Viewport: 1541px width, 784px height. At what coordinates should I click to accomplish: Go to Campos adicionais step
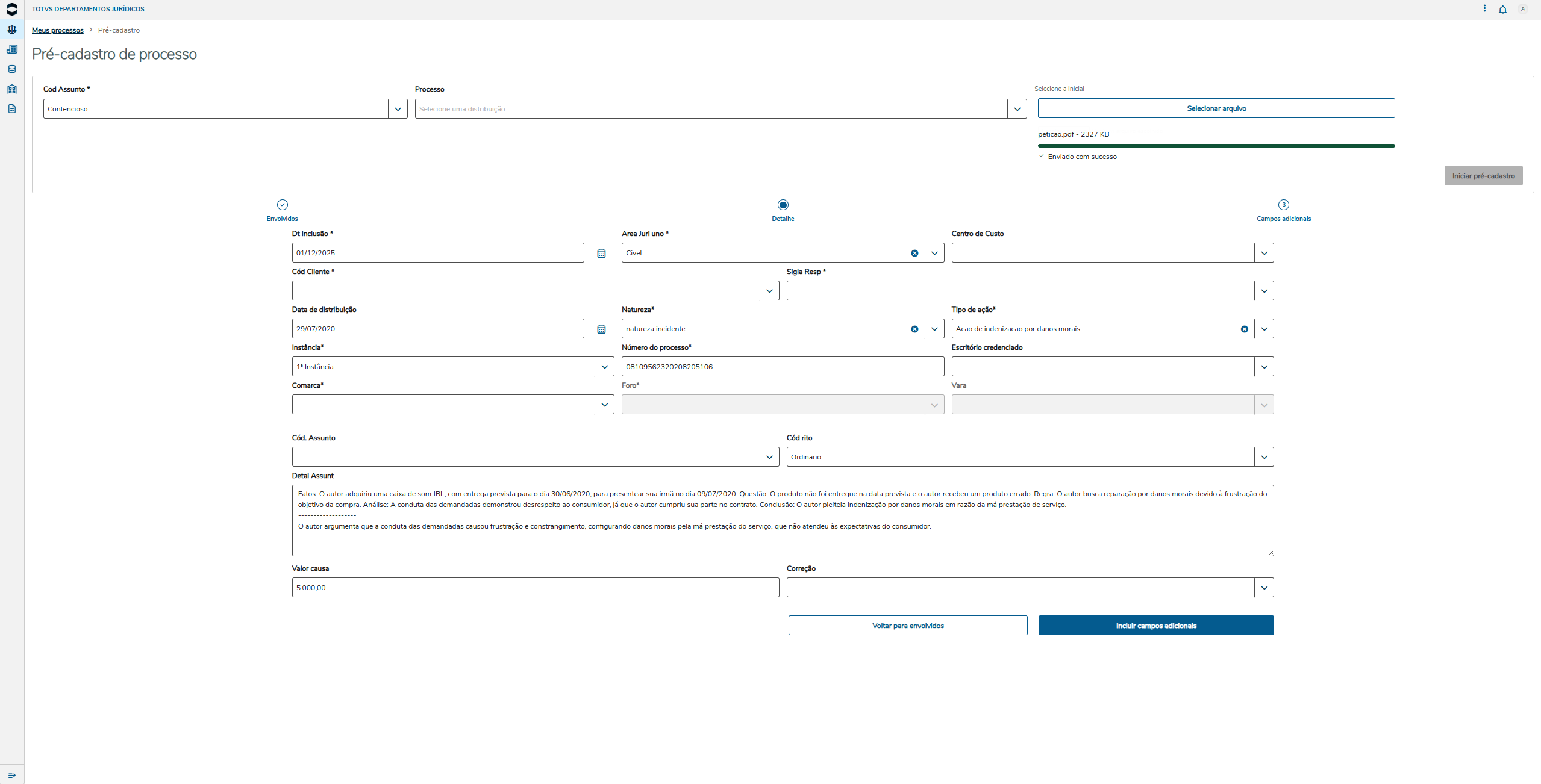[1283, 205]
